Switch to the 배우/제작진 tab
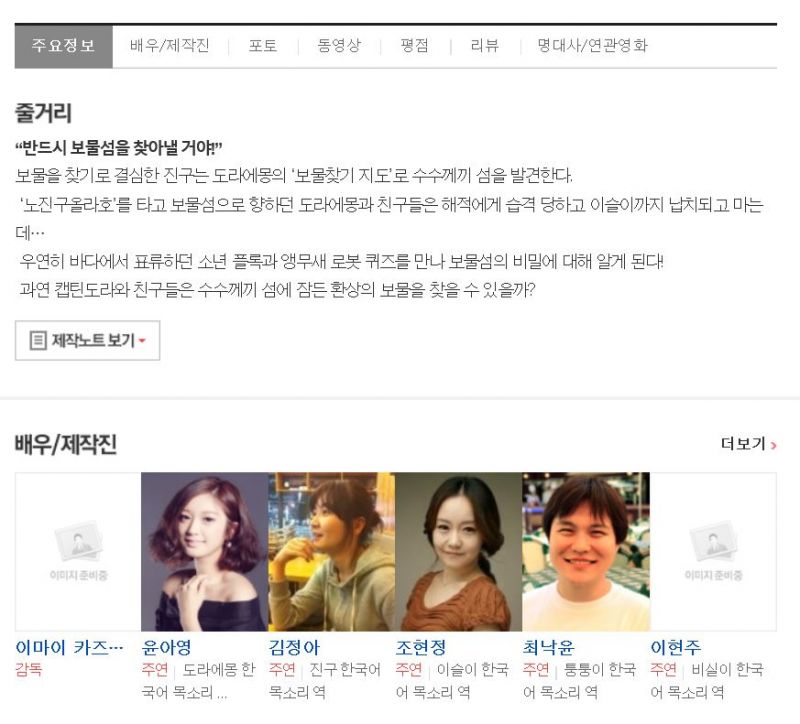The image size is (800, 724). click(x=169, y=46)
